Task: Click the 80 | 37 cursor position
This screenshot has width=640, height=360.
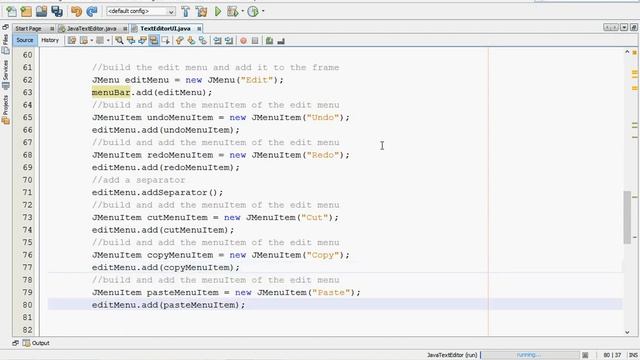Action: (612, 355)
